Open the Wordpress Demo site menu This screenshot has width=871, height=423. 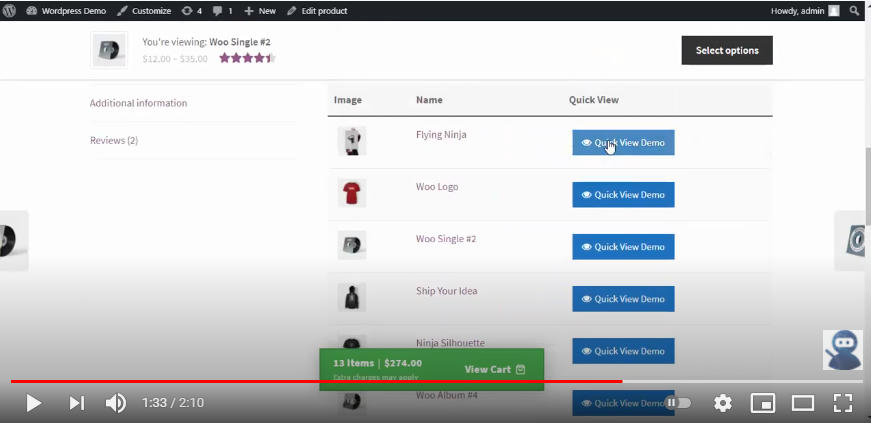pos(66,11)
